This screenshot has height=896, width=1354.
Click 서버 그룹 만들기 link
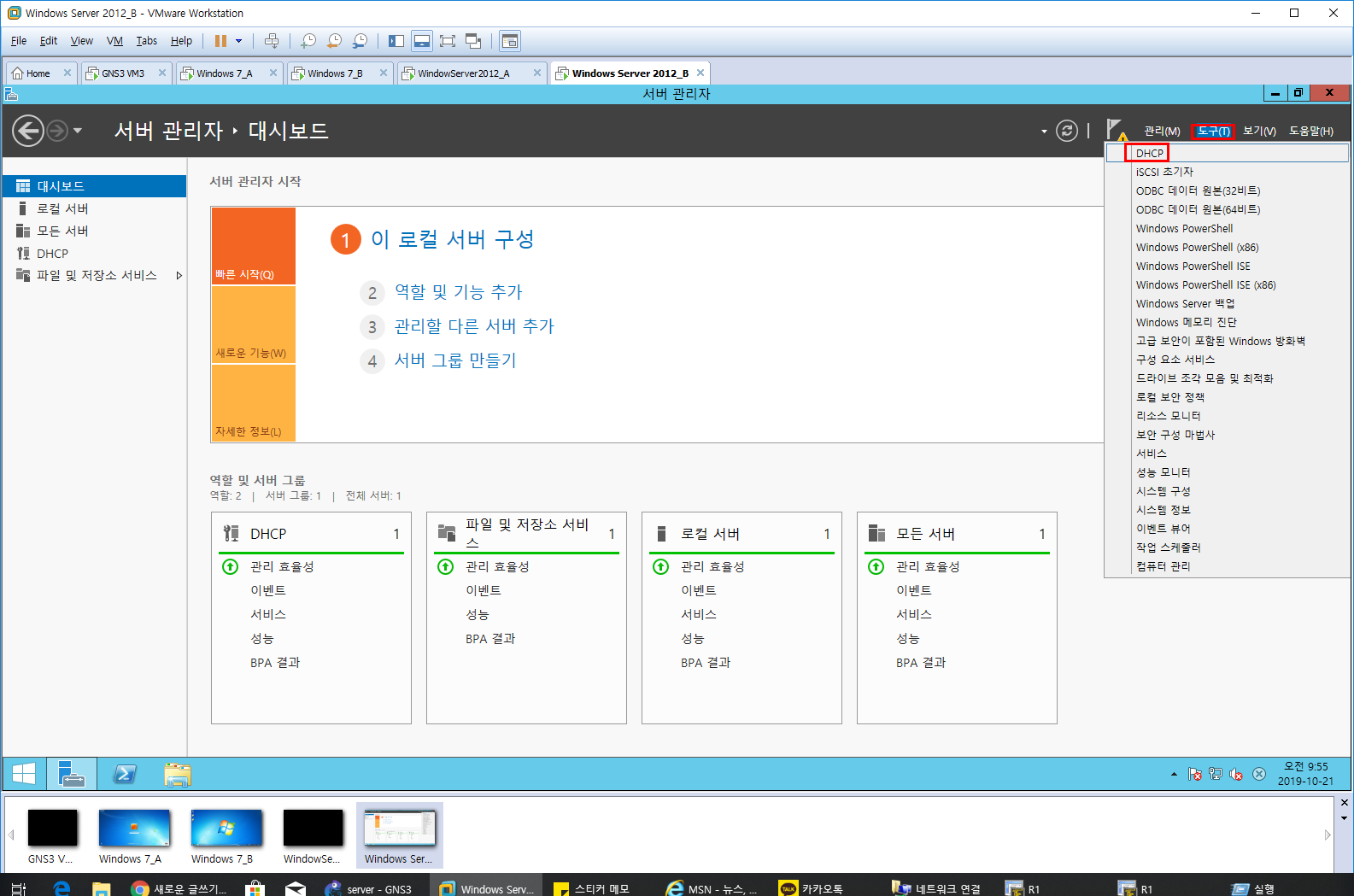coord(455,360)
